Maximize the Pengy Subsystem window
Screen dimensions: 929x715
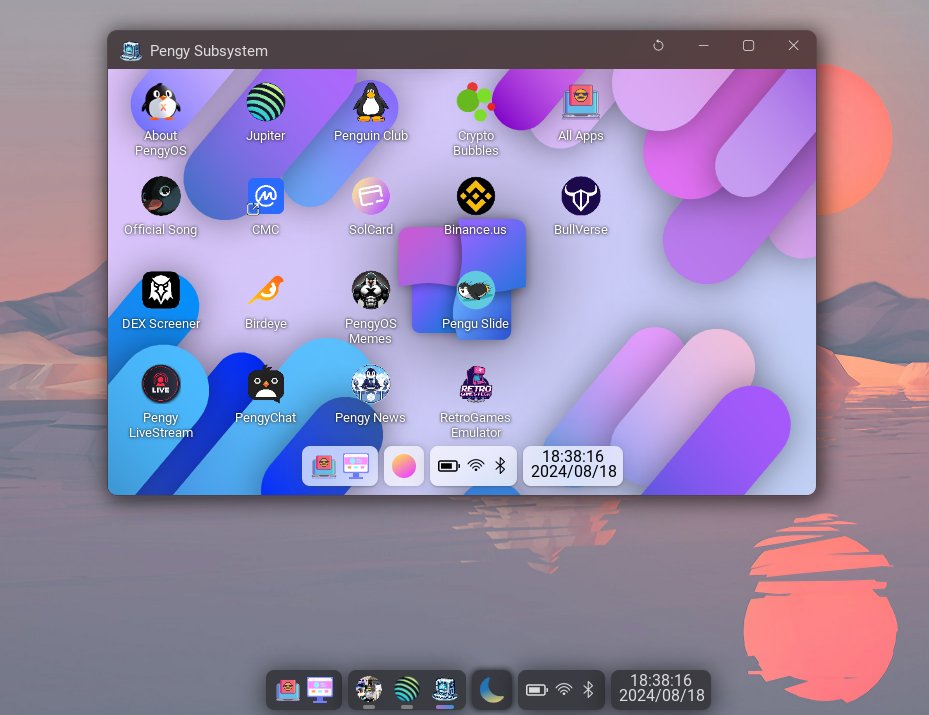pyautogui.click(x=748, y=46)
